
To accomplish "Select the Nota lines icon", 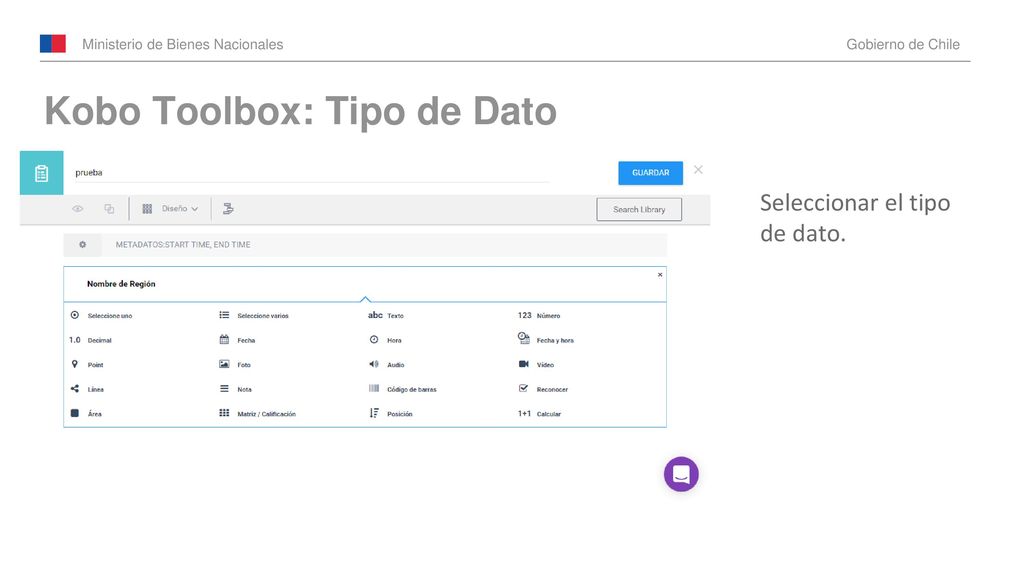I will coord(224,389).
